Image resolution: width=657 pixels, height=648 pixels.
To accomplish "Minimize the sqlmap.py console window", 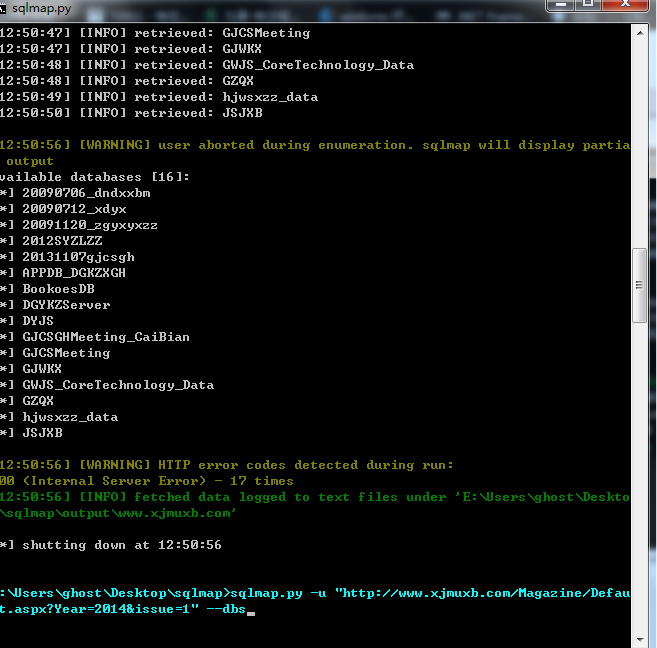I will pyautogui.click(x=561, y=5).
